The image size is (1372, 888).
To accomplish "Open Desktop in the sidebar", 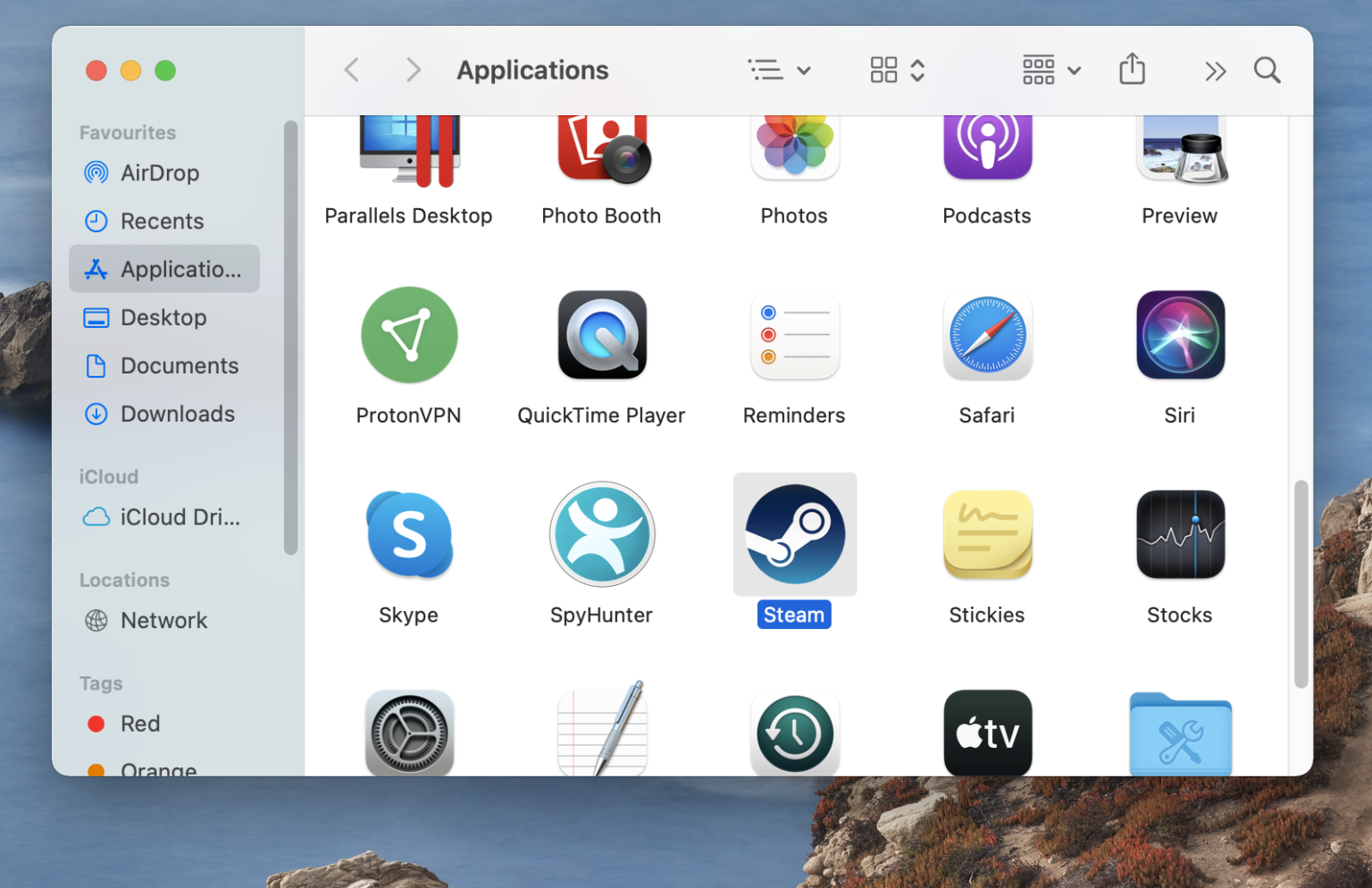I will (164, 317).
